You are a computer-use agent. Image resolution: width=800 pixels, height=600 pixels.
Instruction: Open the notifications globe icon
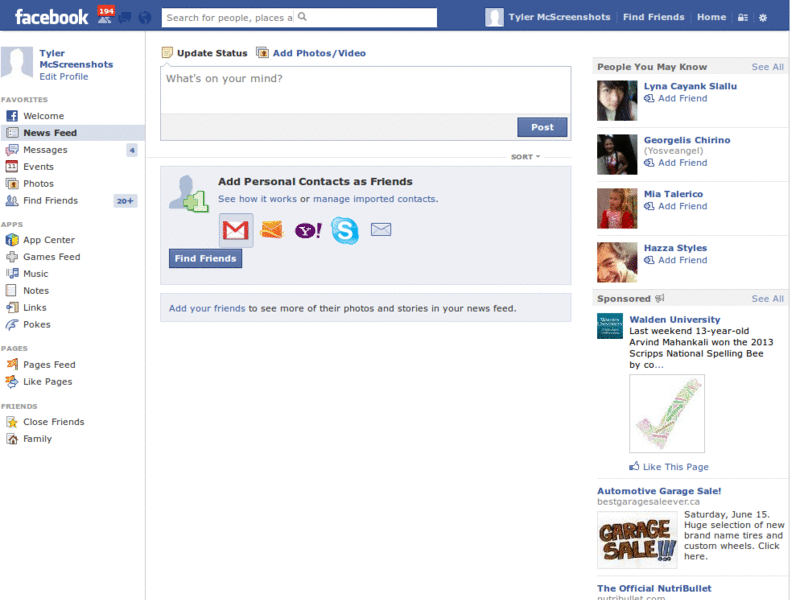tap(145, 18)
